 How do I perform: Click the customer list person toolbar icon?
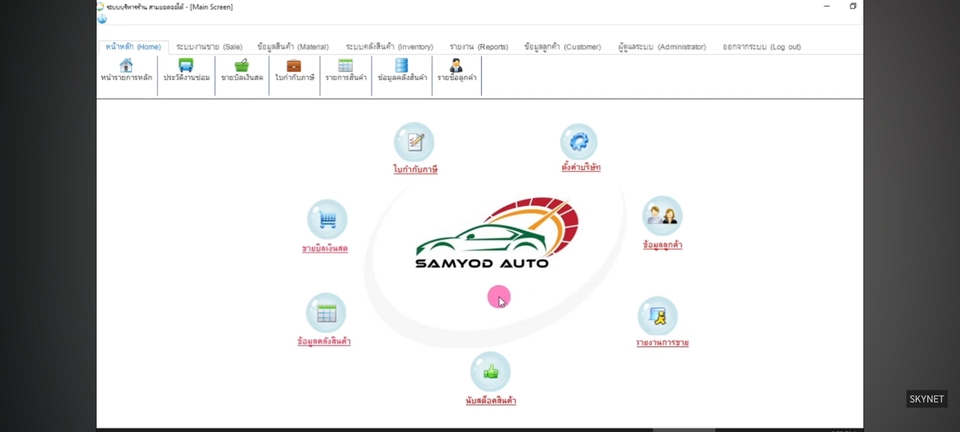[456, 66]
